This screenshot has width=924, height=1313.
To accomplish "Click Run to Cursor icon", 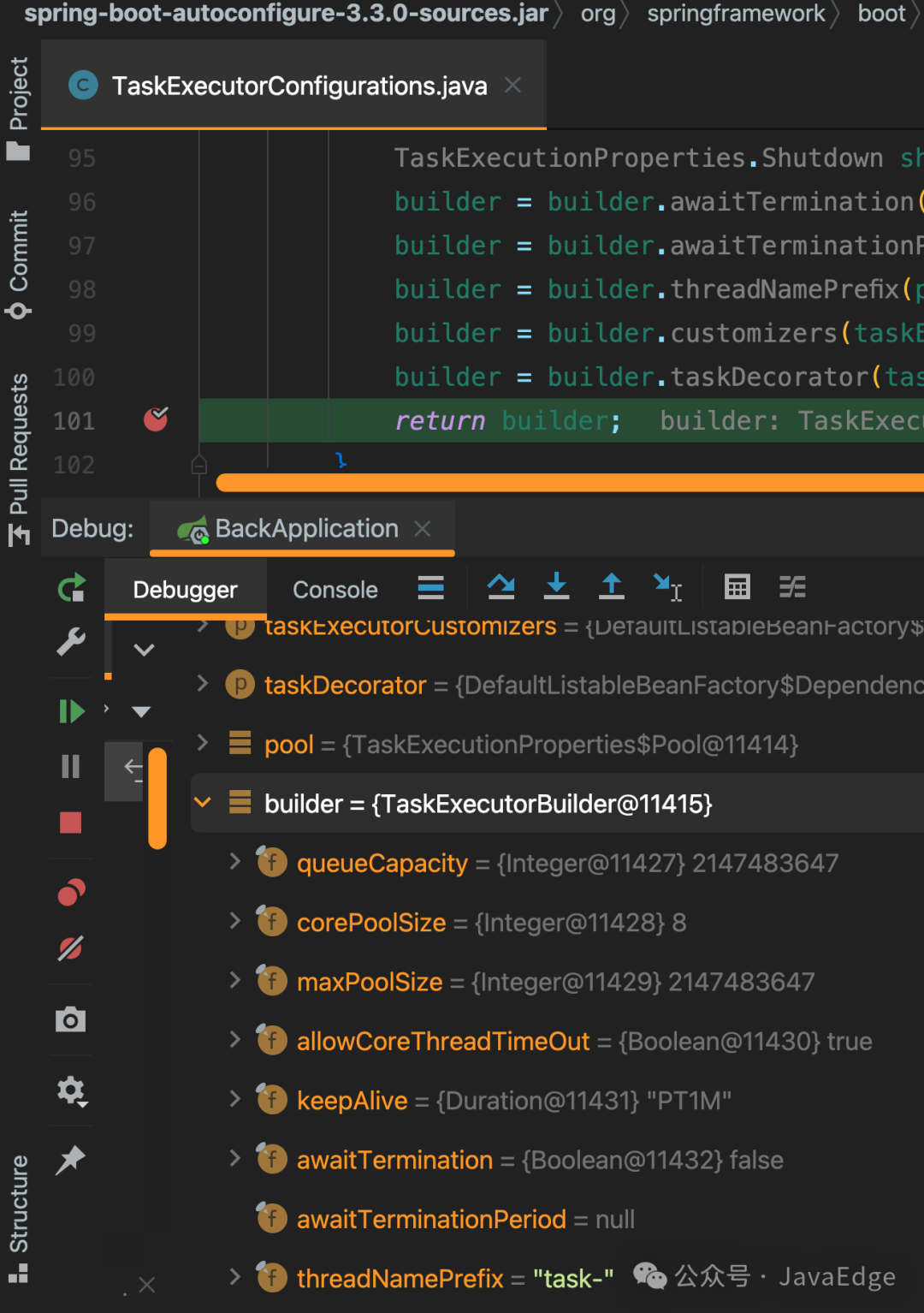I will (666, 587).
